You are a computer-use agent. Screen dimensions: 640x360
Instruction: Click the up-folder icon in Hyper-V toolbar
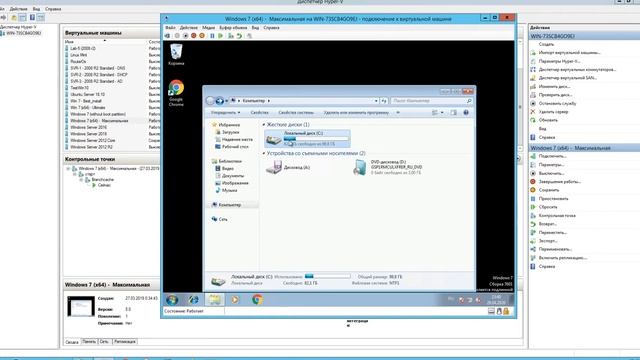14,18
